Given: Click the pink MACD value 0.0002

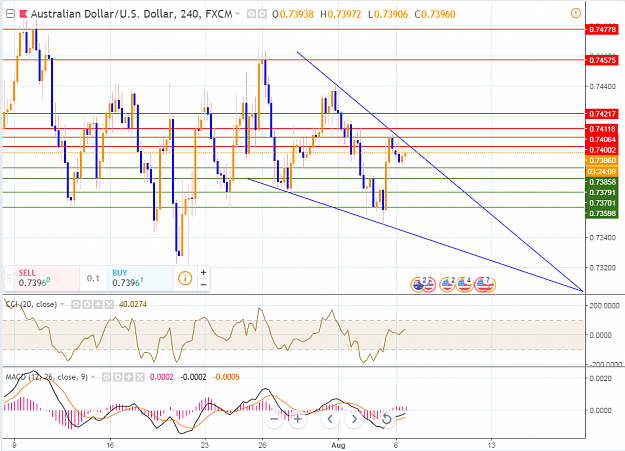Looking at the screenshot, I should pos(161,377).
